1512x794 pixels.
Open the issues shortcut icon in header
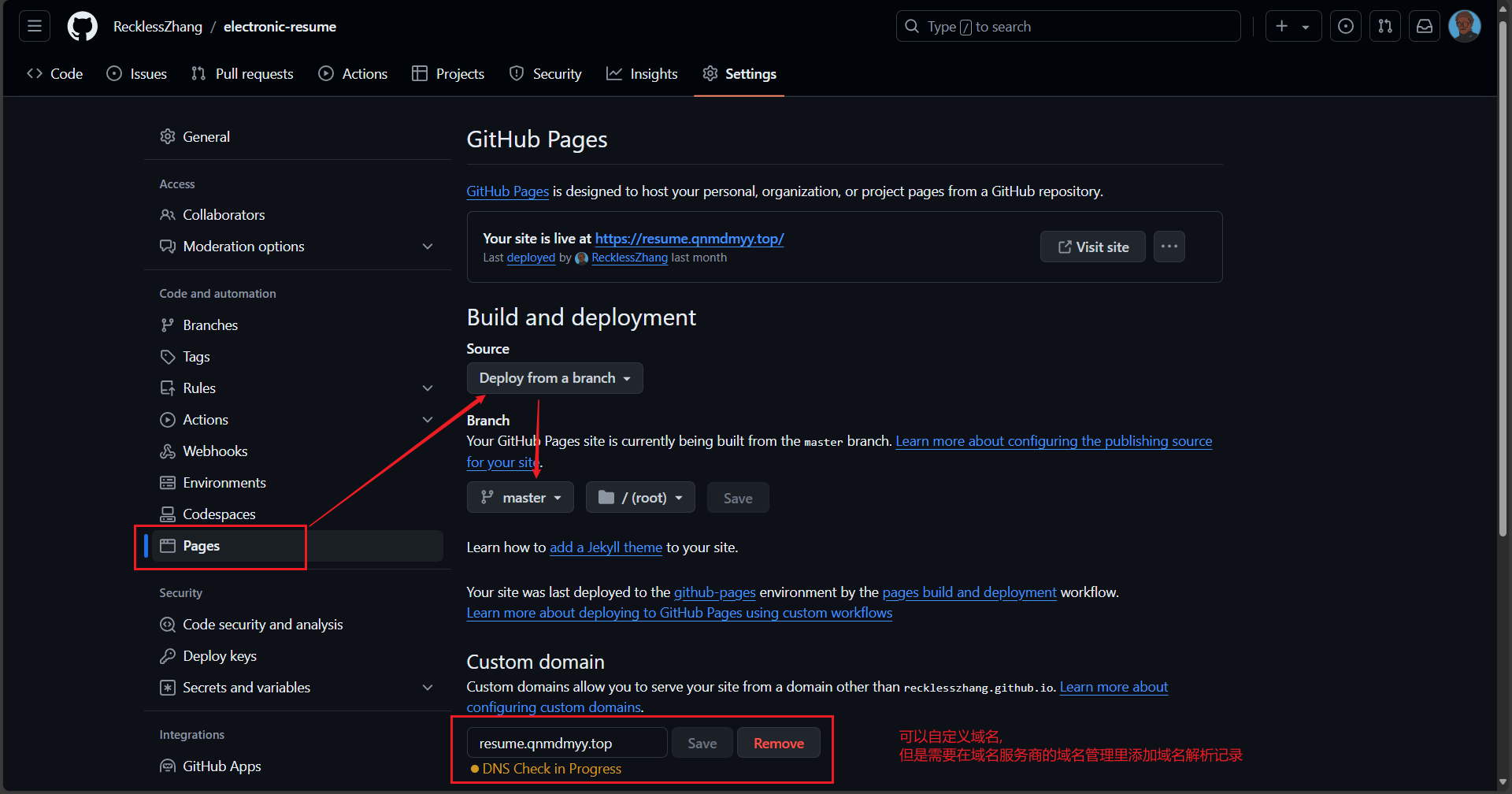tap(1346, 26)
